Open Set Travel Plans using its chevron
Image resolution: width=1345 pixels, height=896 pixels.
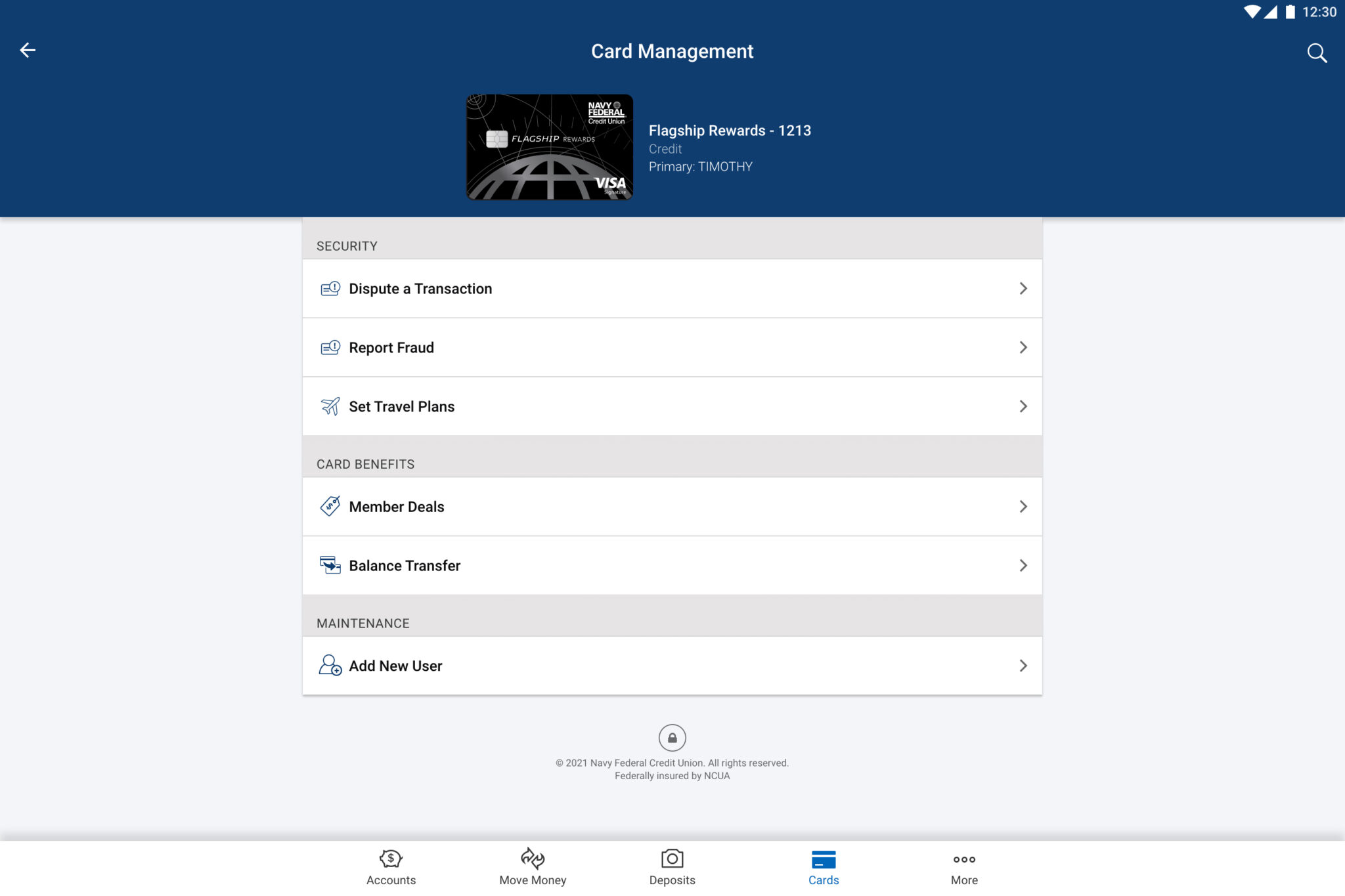pos(1023,406)
